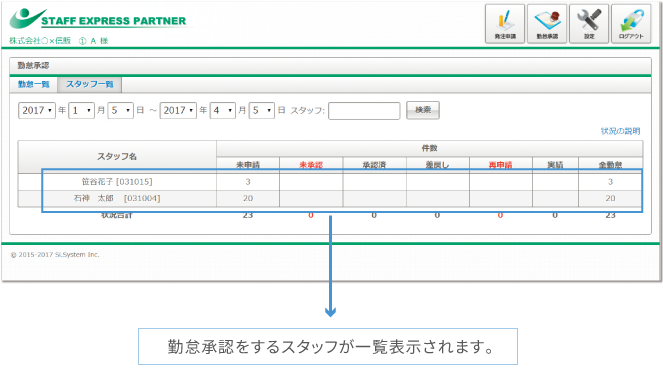Expand the start year 2017 dropdown
This screenshot has height=370, width=663.
[37, 110]
